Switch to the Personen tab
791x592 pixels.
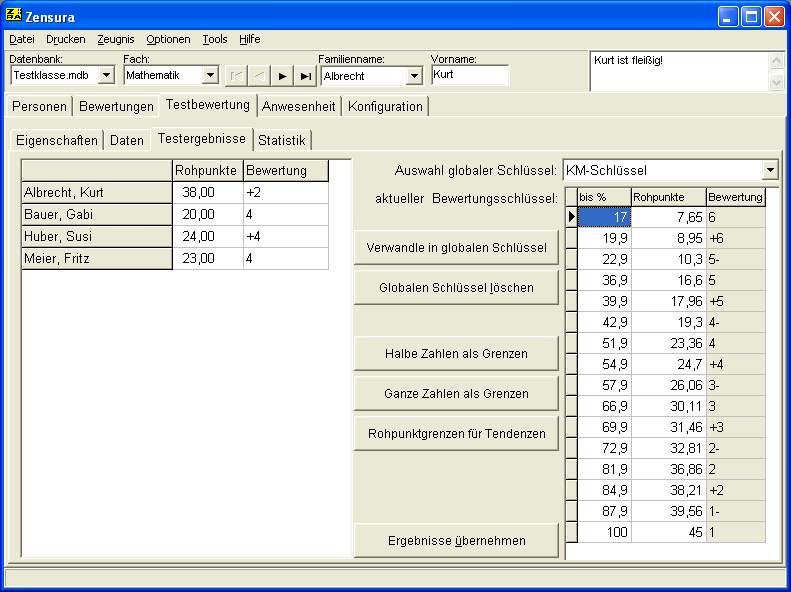pyautogui.click(x=39, y=106)
